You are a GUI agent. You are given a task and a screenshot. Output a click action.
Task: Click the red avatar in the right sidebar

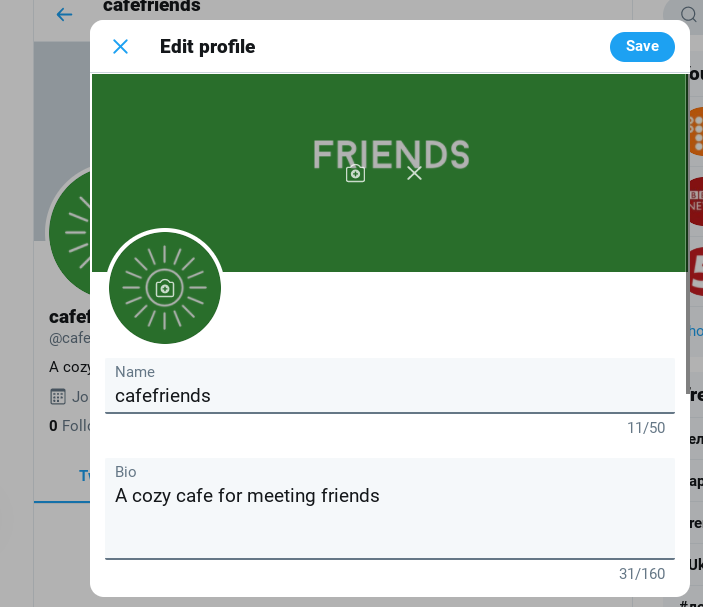tap(696, 272)
